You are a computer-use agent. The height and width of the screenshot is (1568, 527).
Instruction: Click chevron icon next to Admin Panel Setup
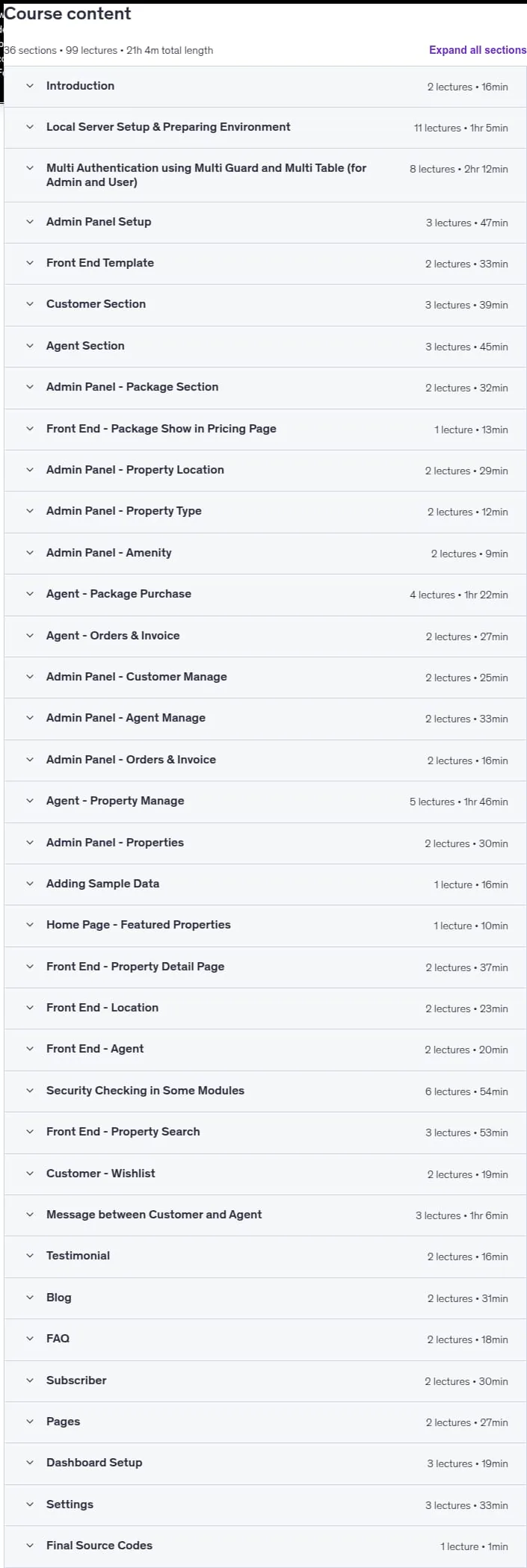point(30,222)
